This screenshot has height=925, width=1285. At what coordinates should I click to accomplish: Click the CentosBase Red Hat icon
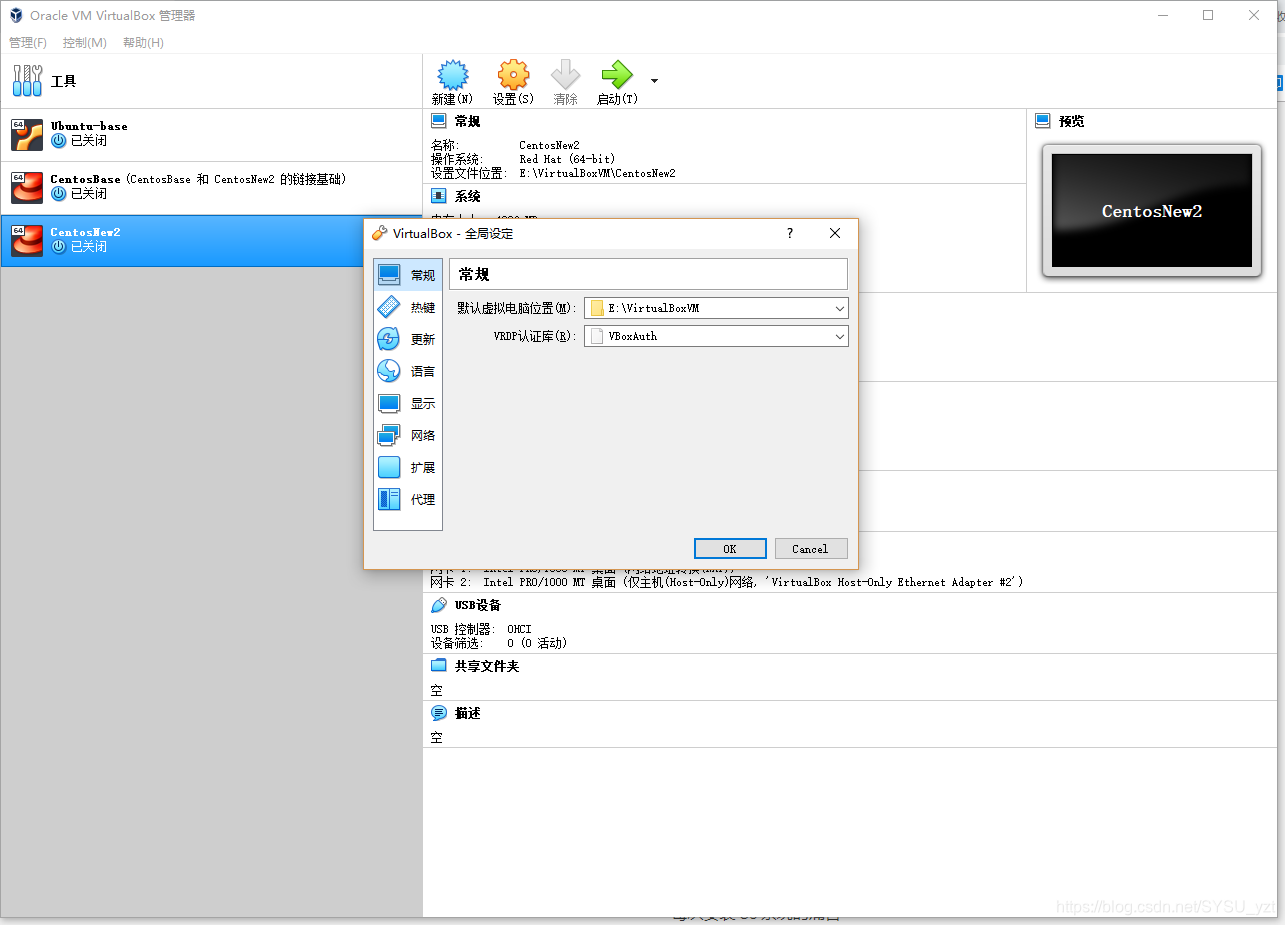click(x=27, y=187)
